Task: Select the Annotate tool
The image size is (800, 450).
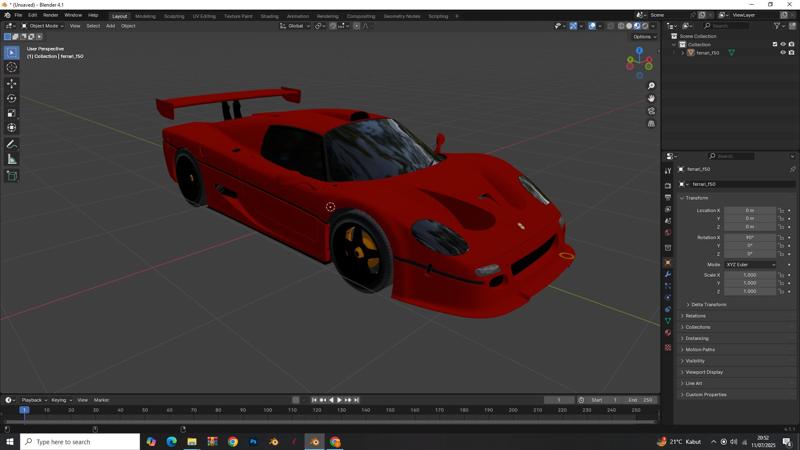Action: pyautogui.click(x=12, y=145)
